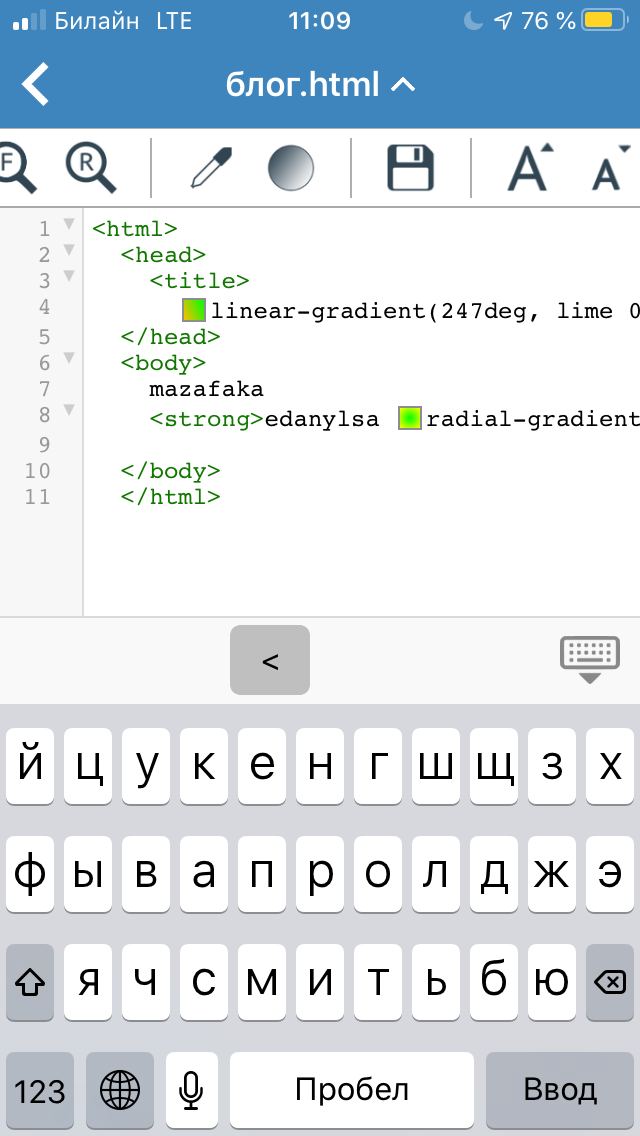Tap the б key
Viewport: 640px width, 1136px height.
coord(494,982)
